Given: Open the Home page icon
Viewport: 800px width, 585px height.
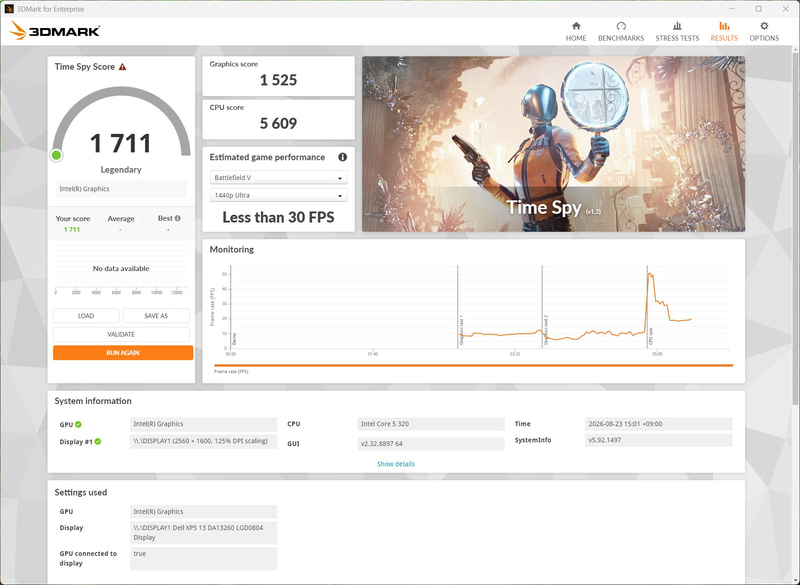Looking at the screenshot, I should 576,26.
